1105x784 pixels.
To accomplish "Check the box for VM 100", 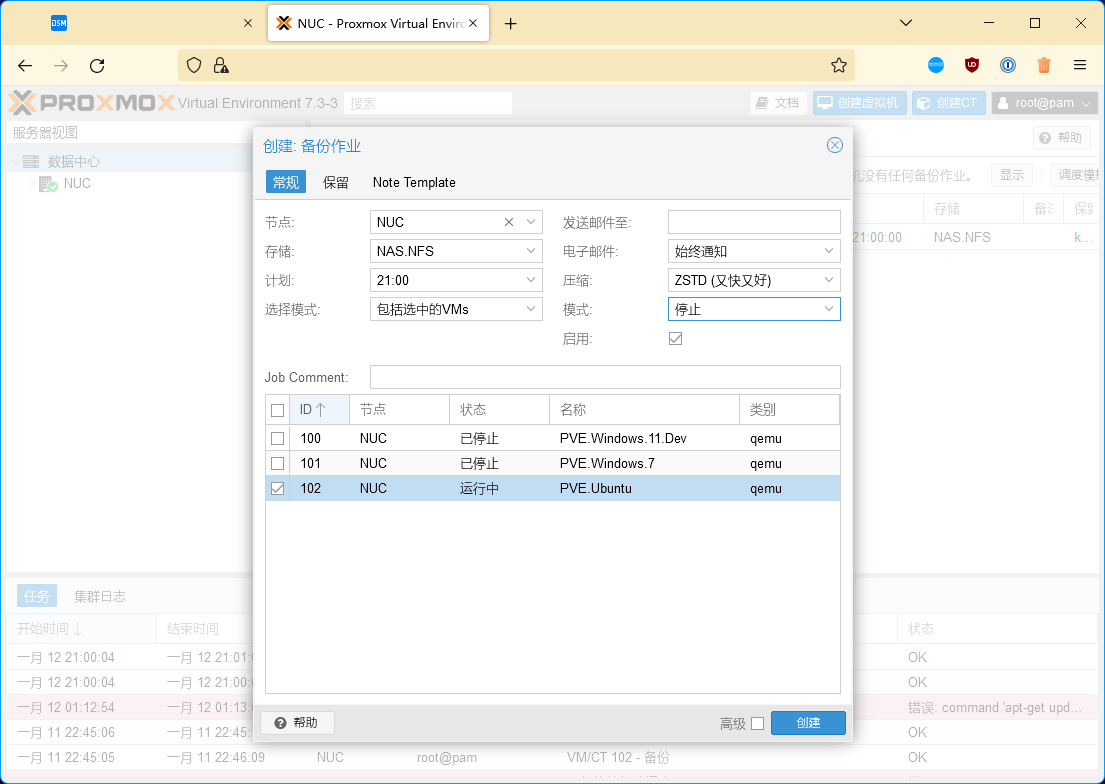I will coord(278,439).
